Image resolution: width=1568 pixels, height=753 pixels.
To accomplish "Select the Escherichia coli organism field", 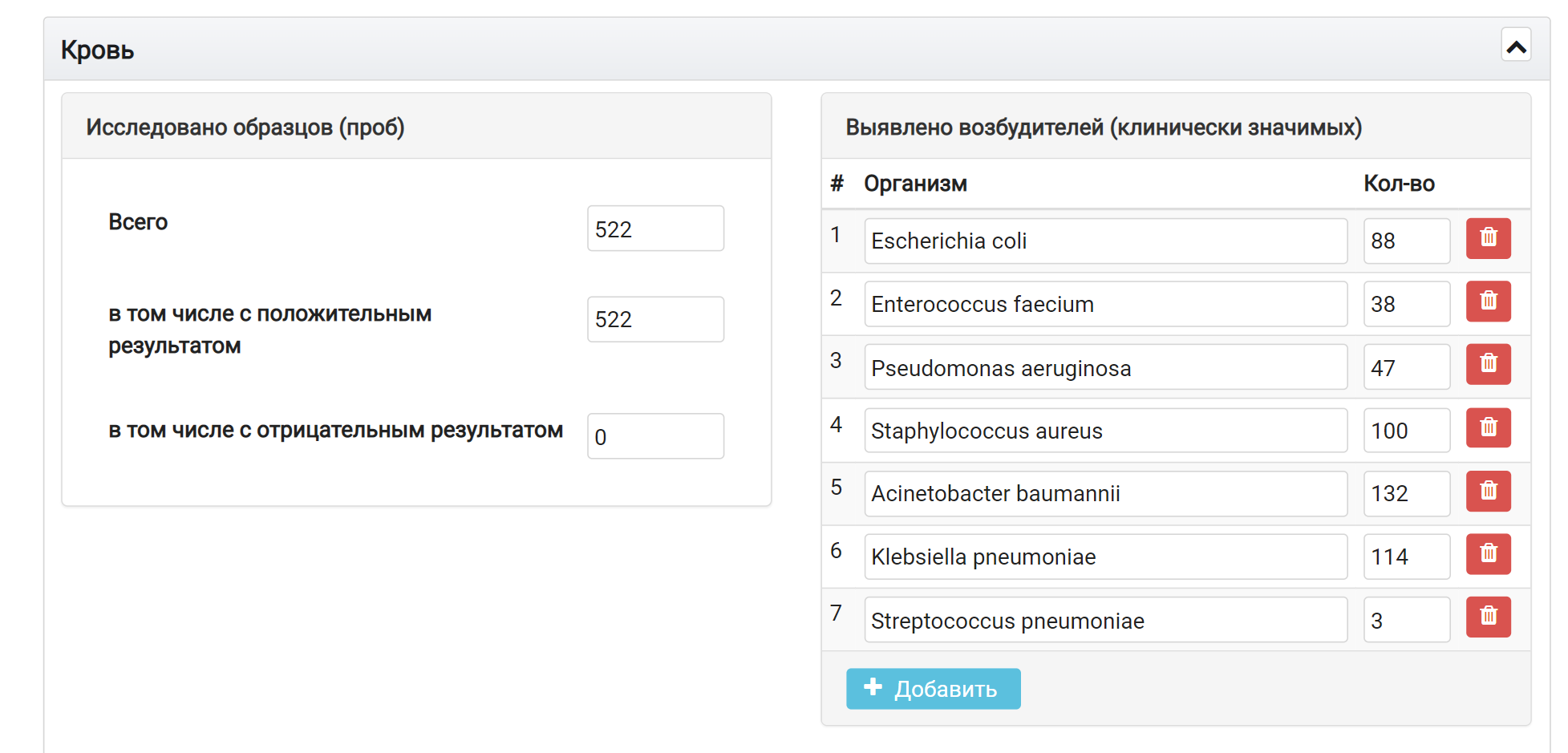I will (1105, 241).
